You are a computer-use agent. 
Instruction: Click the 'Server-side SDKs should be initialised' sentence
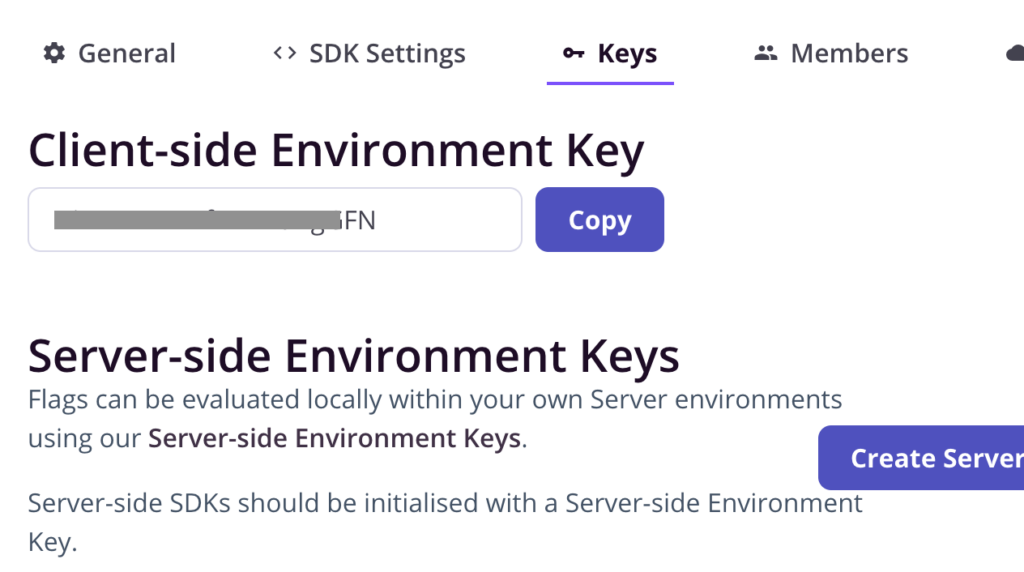445,522
